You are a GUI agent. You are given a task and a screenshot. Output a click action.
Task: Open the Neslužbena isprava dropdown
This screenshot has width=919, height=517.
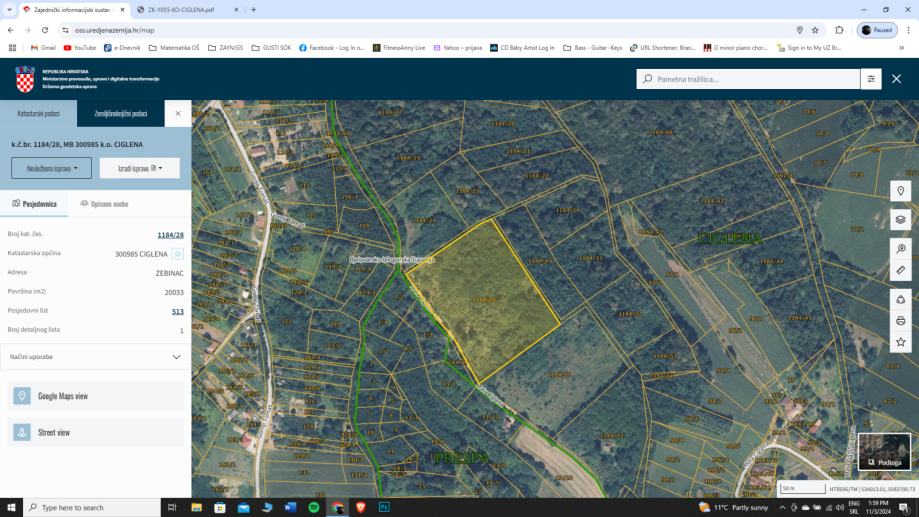click(x=51, y=168)
